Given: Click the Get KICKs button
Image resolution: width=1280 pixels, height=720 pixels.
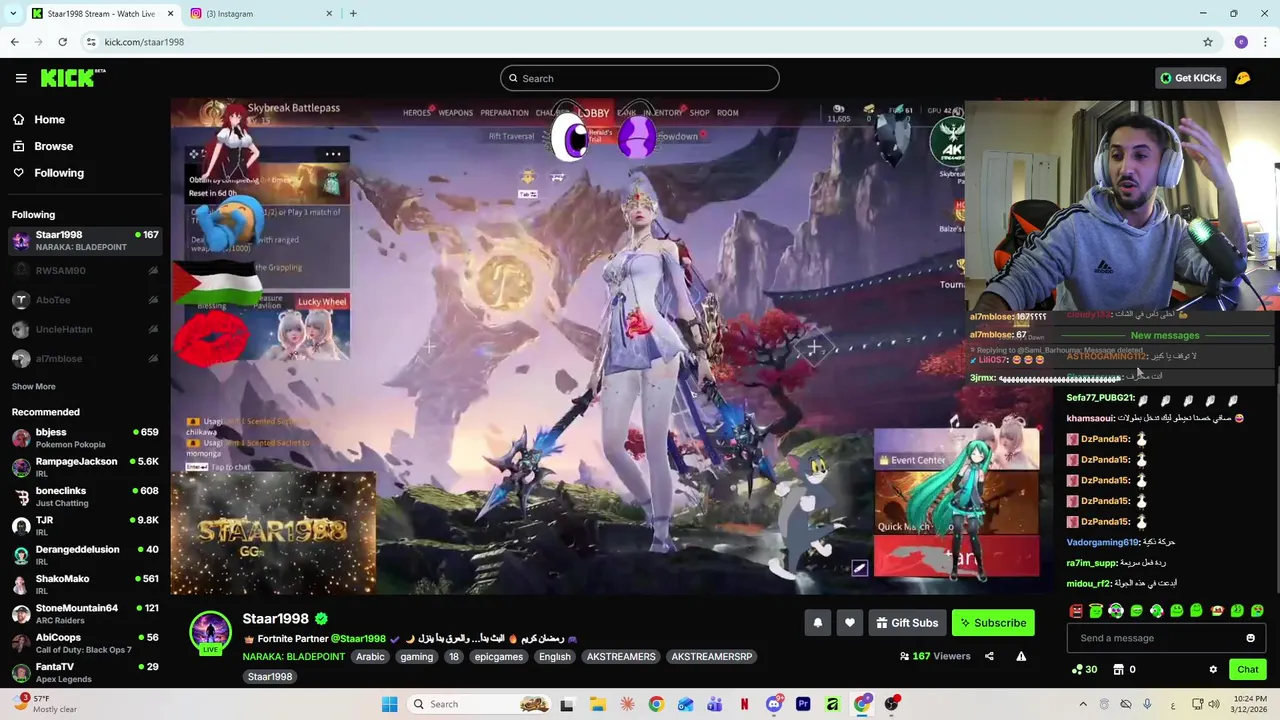Looking at the screenshot, I should tap(1190, 78).
